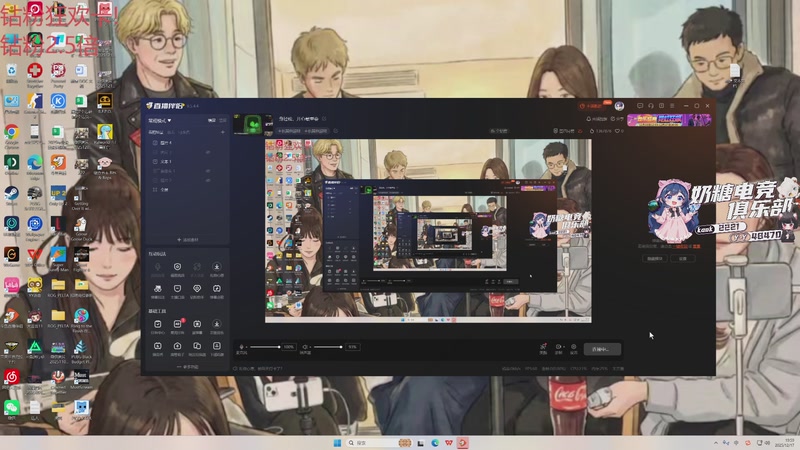Open the checkmark square icon in basic tools
Viewport: 800px width, 450px height.
[158, 324]
